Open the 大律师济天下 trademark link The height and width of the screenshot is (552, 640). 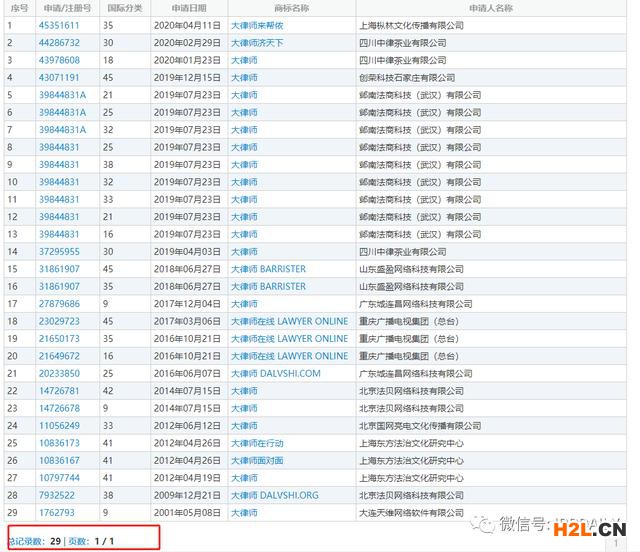pos(257,43)
